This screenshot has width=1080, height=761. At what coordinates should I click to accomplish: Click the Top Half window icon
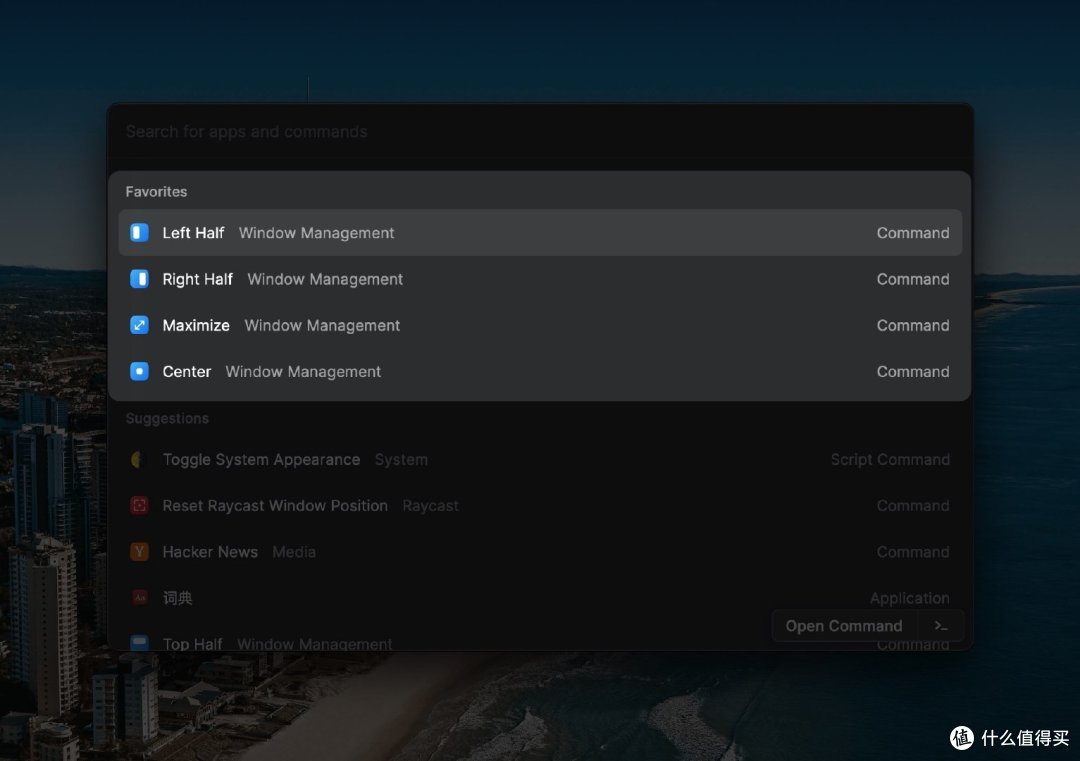click(139, 643)
